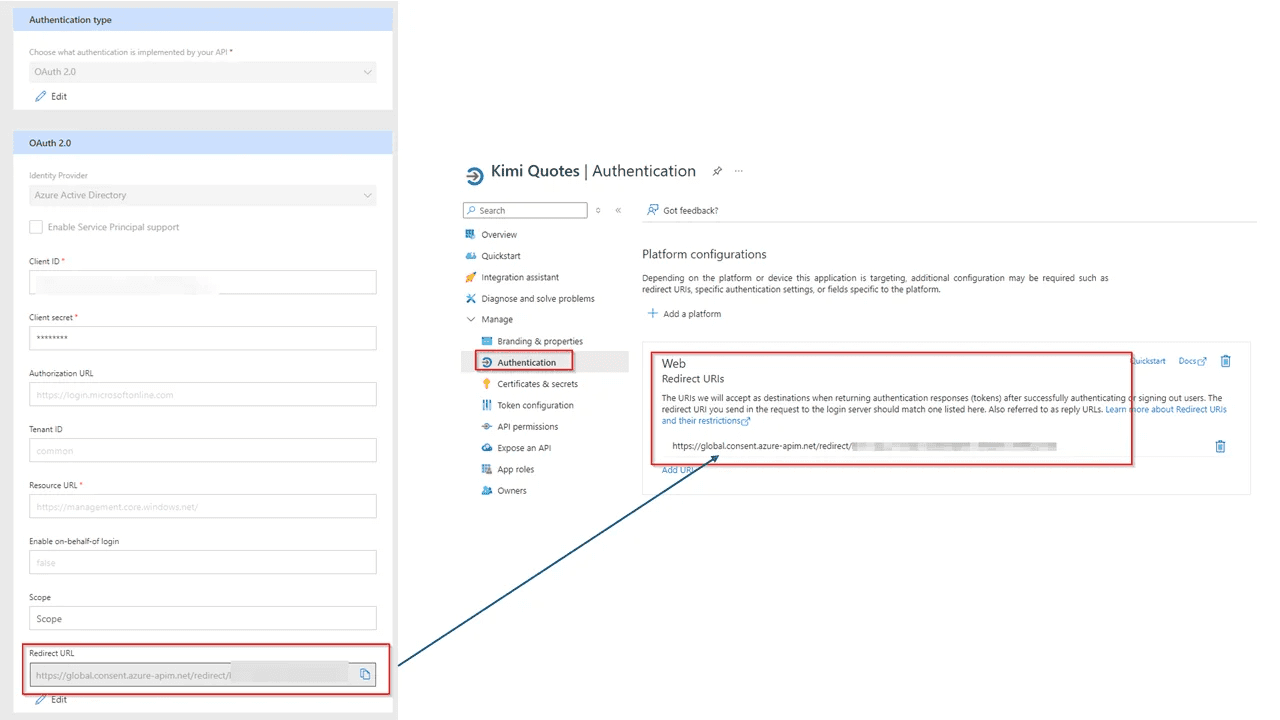Click the Resource URL input field
Screen dimensions: 1280x720
pos(203,506)
